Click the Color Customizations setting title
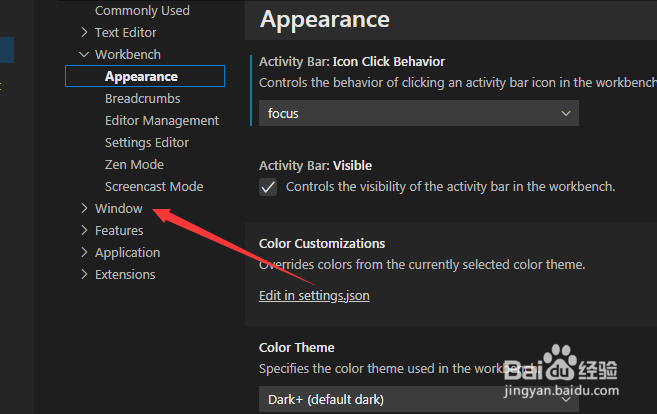 [321, 243]
